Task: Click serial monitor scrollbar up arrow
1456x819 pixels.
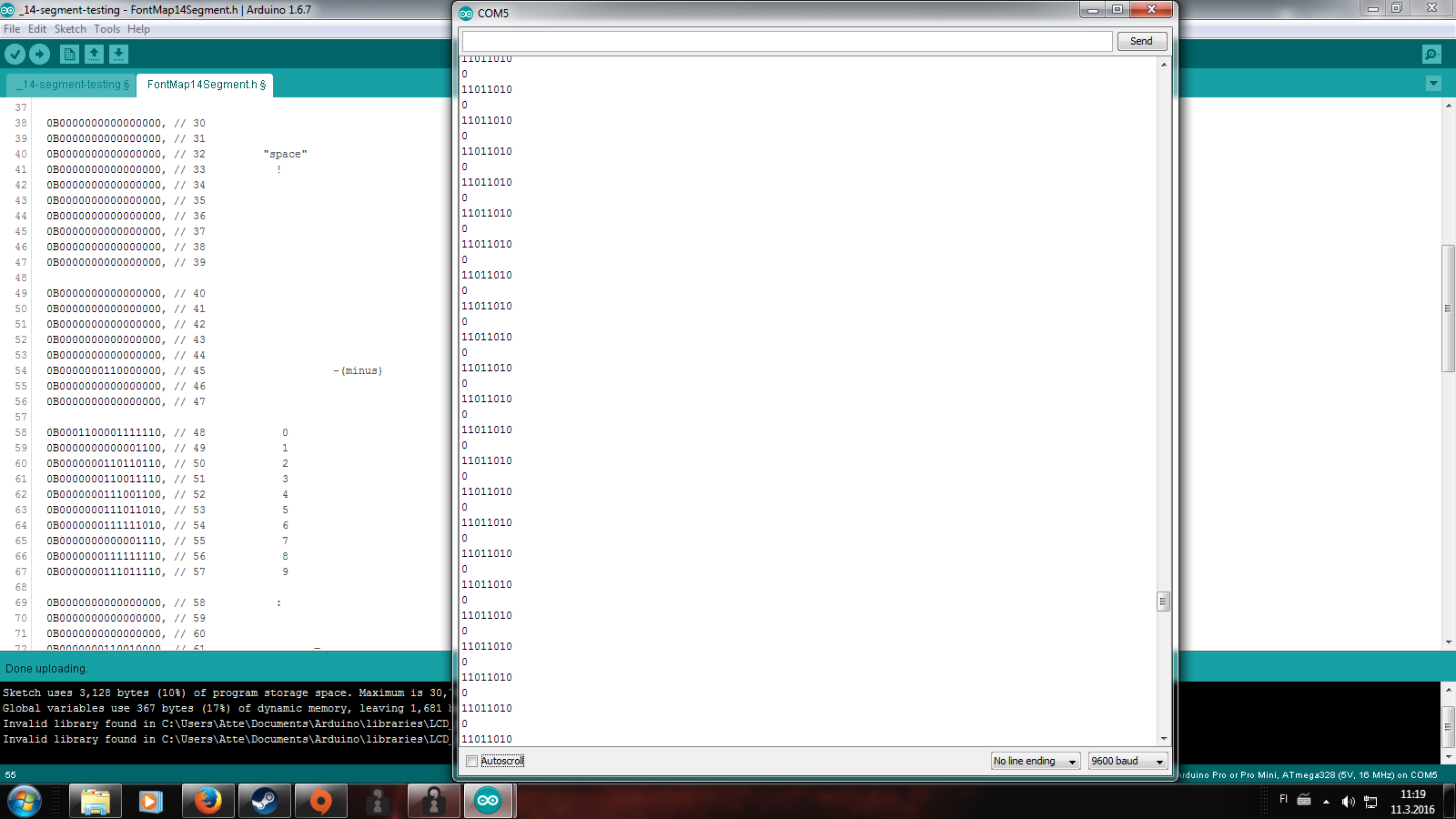Action: click(x=1163, y=65)
